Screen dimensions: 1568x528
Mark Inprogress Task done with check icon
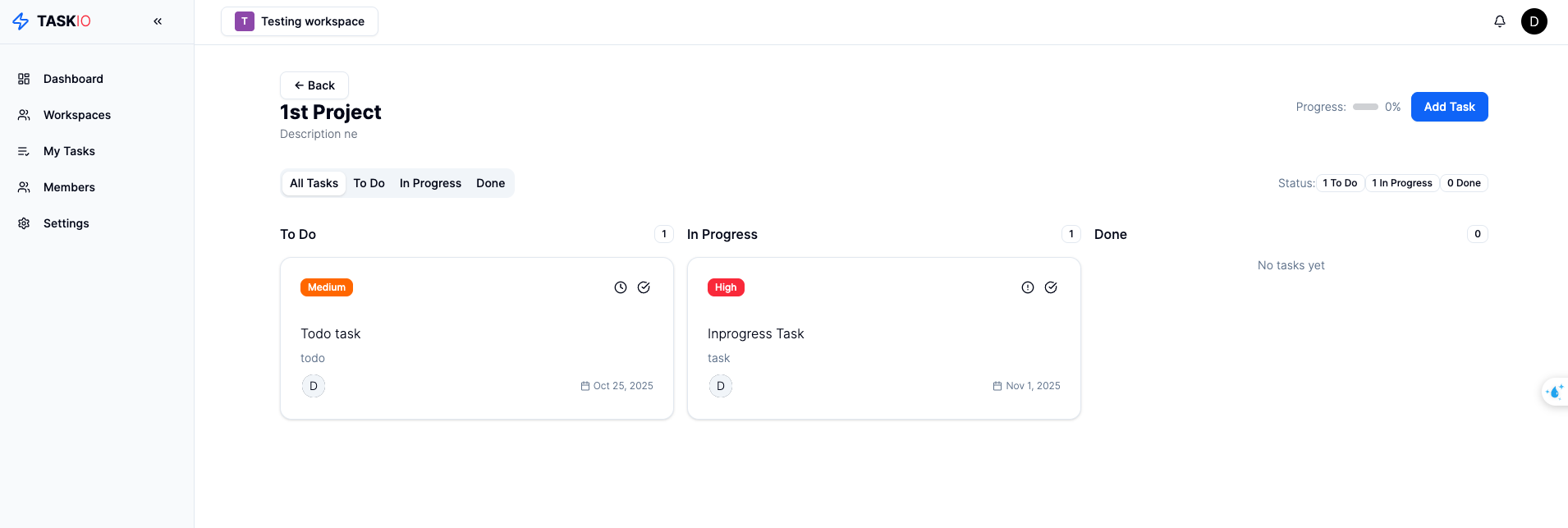pos(1051,287)
